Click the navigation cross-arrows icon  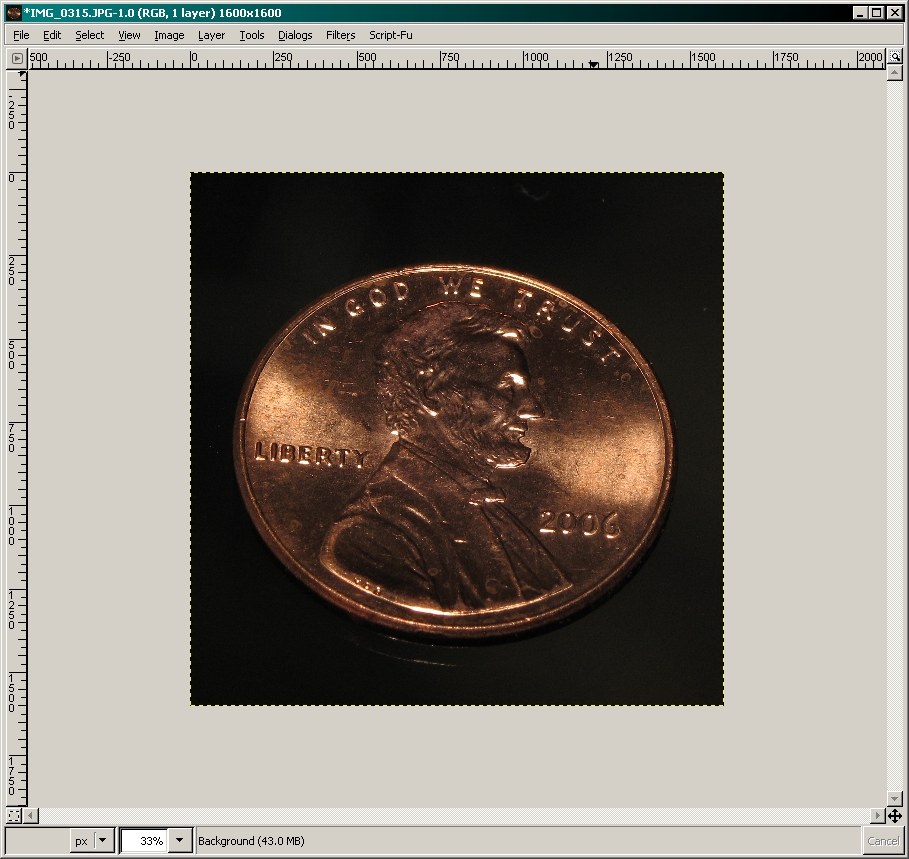[895, 816]
